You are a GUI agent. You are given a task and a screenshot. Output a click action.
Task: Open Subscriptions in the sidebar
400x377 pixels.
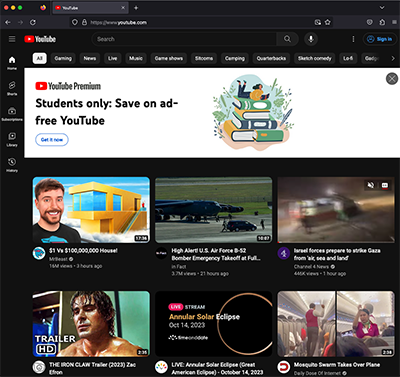(x=12, y=114)
